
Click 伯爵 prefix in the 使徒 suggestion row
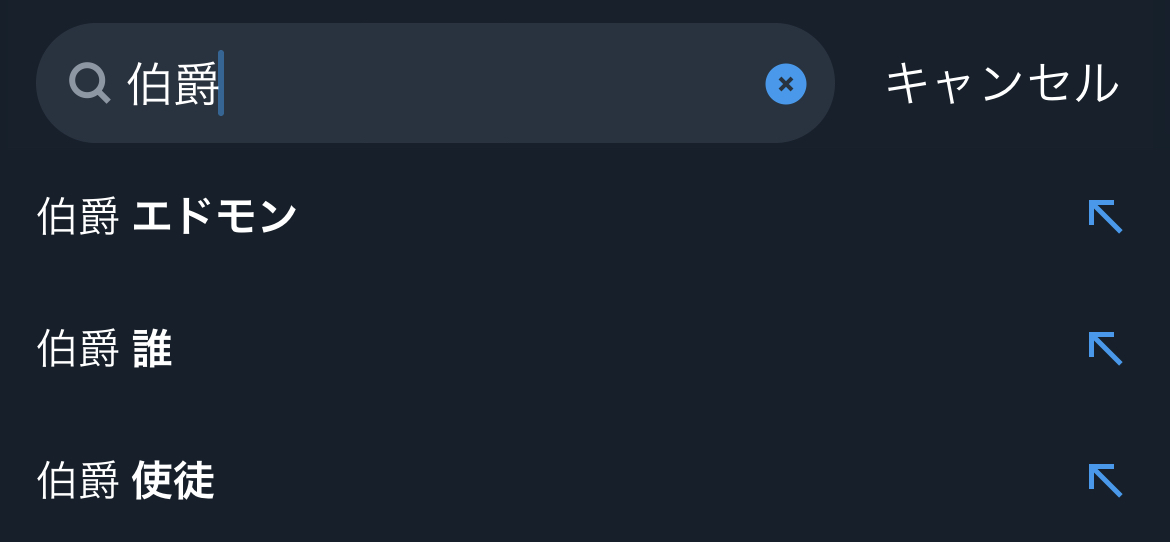coord(78,481)
